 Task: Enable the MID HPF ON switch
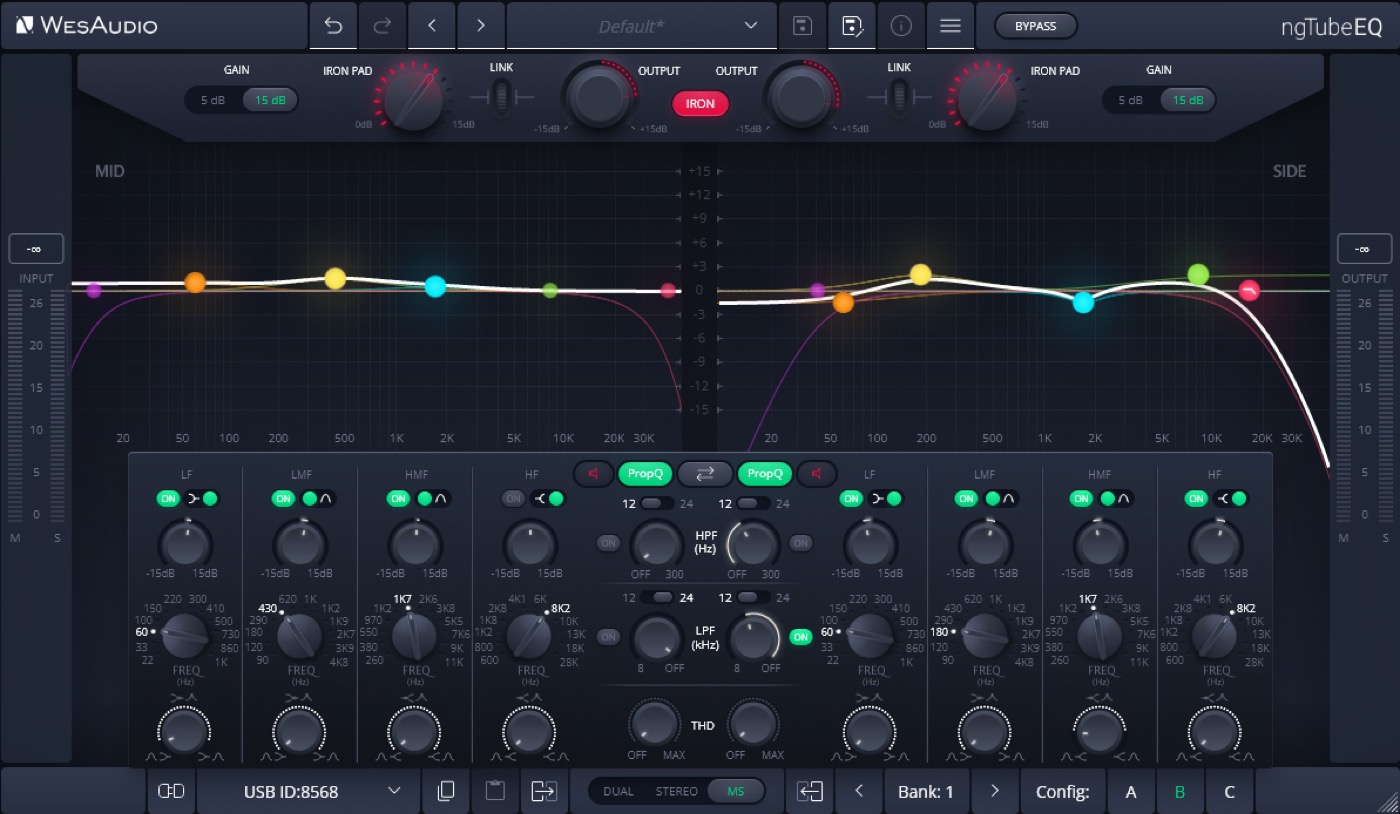(x=608, y=543)
